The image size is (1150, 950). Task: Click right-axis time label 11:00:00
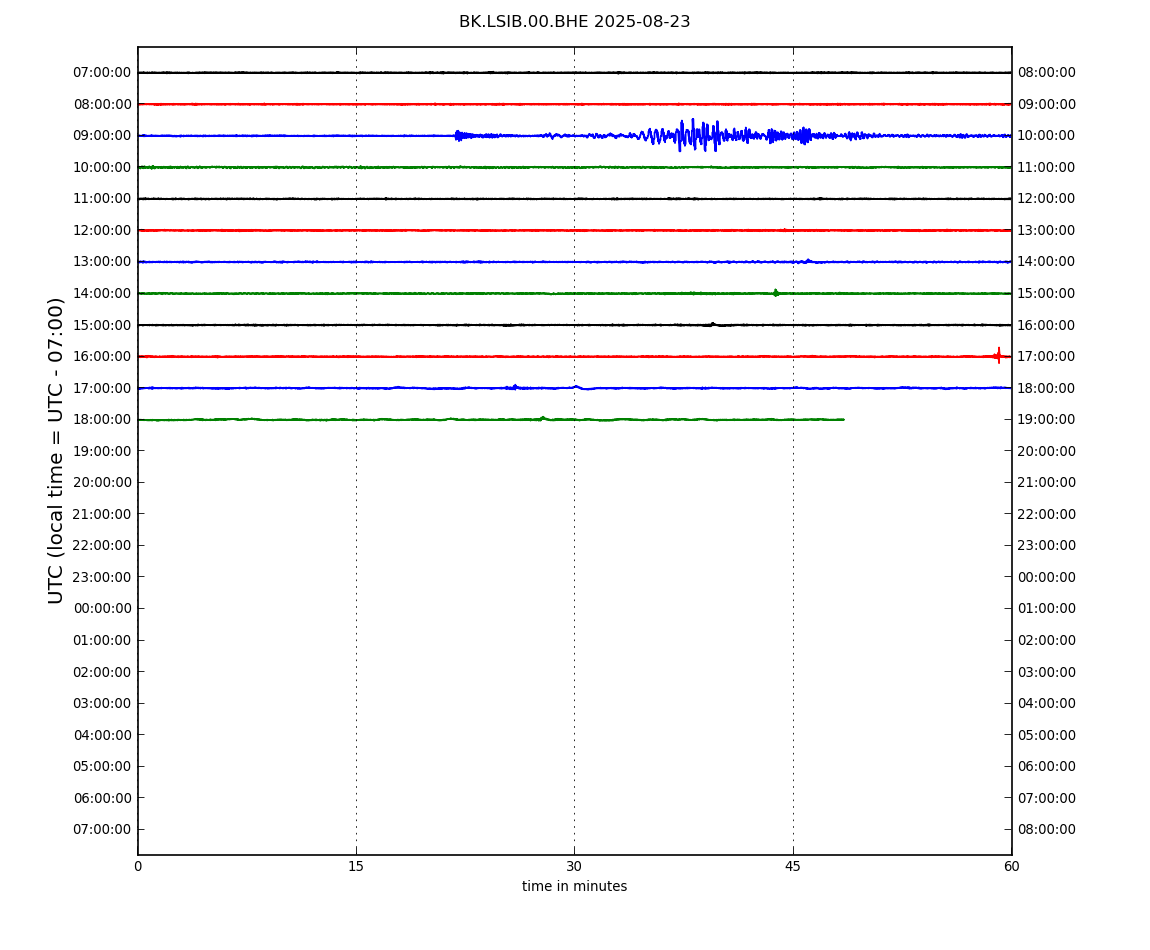1047,167
